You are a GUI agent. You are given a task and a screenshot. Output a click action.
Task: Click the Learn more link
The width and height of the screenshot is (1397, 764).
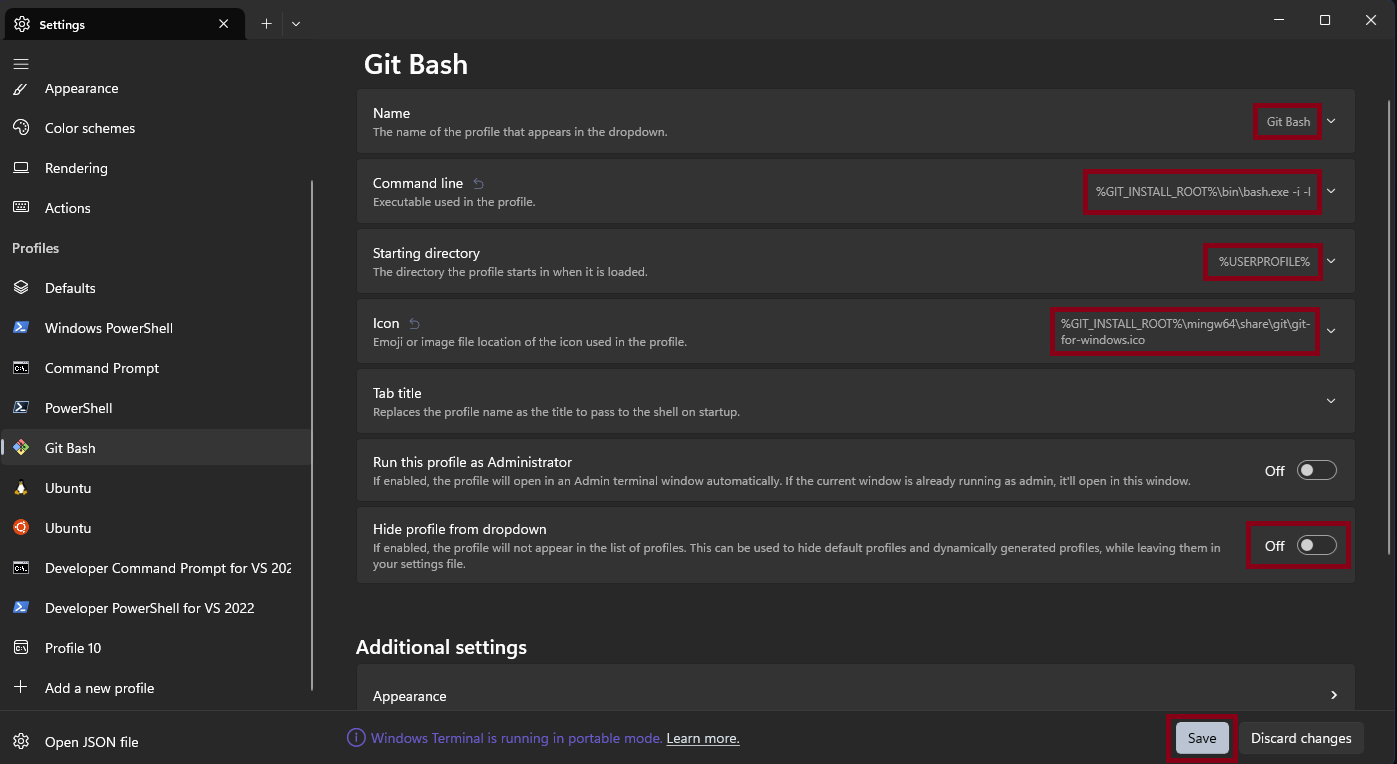702,737
